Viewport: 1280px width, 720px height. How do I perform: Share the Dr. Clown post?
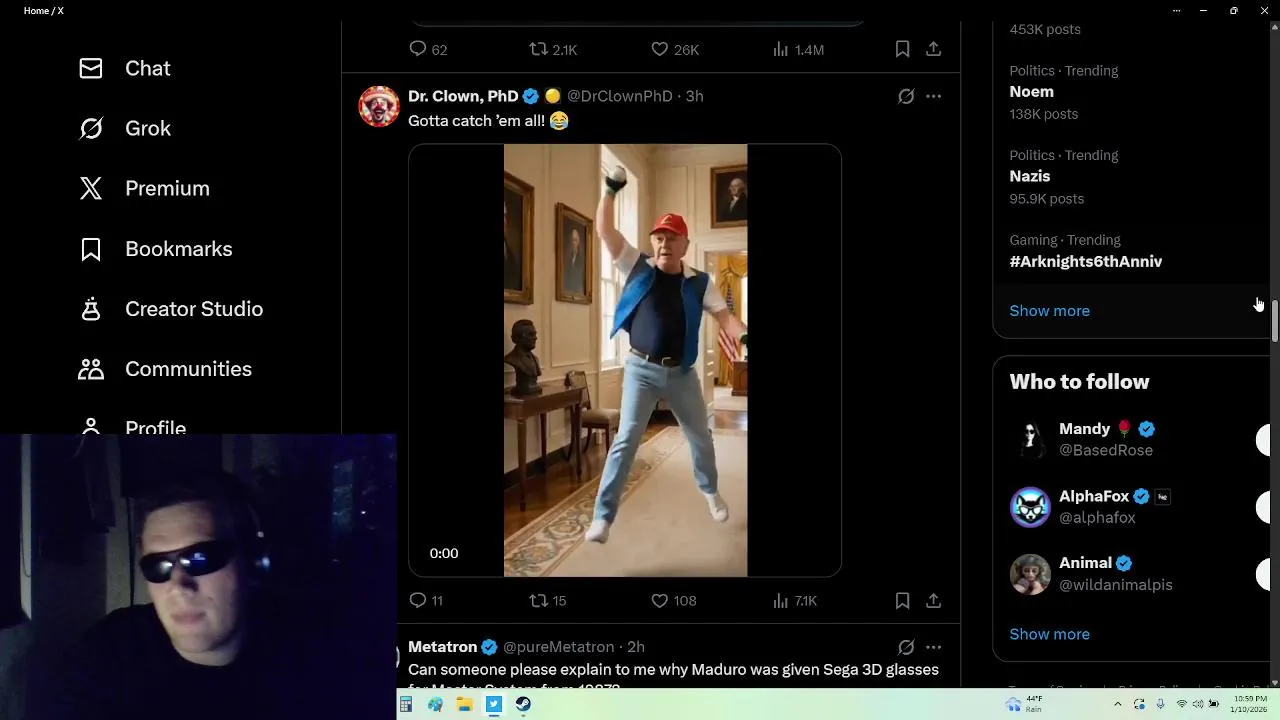point(933,600)
